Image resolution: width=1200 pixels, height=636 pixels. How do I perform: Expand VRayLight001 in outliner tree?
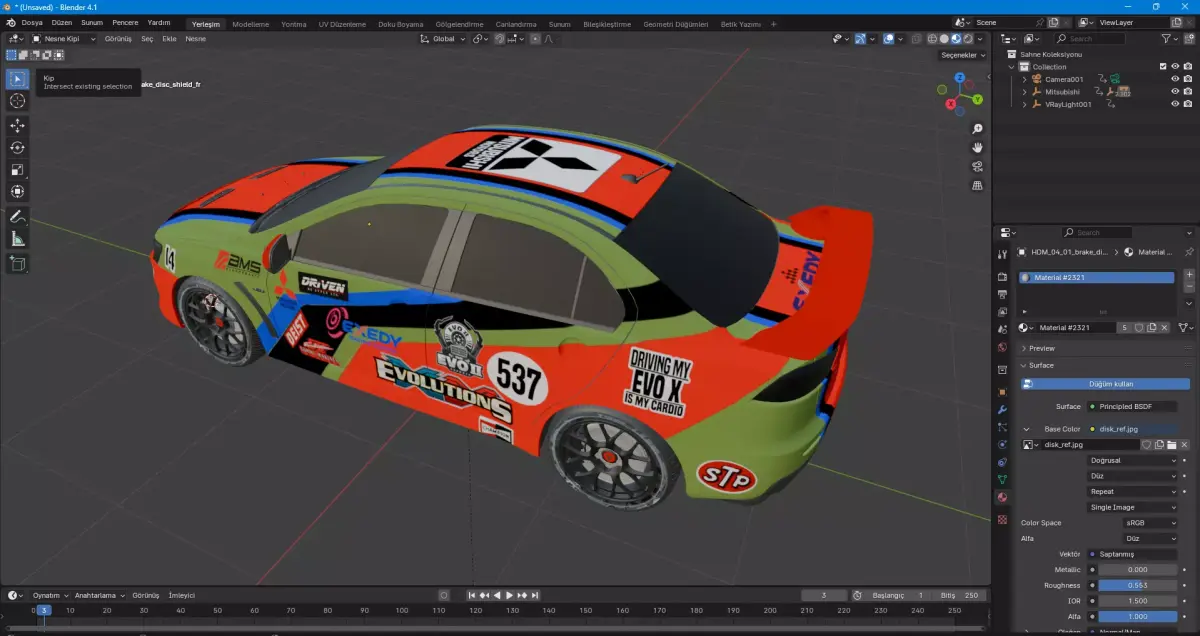tap(1024, 104)
